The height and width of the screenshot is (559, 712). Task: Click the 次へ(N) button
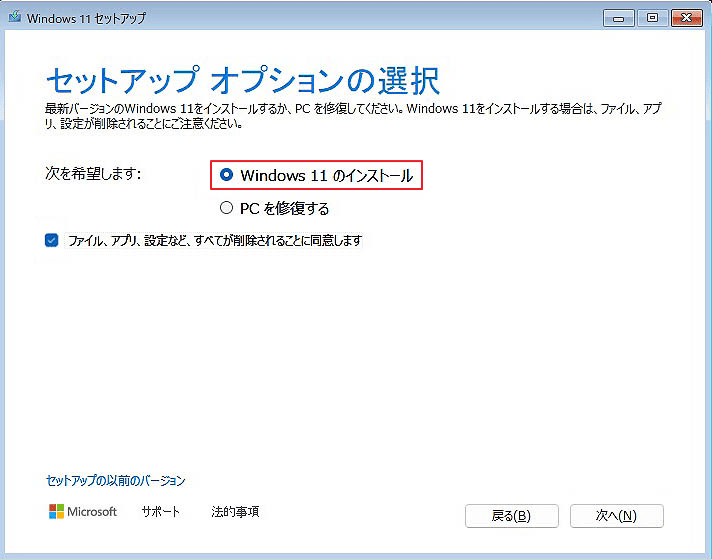pyautogui.click(x=617, y=516)
